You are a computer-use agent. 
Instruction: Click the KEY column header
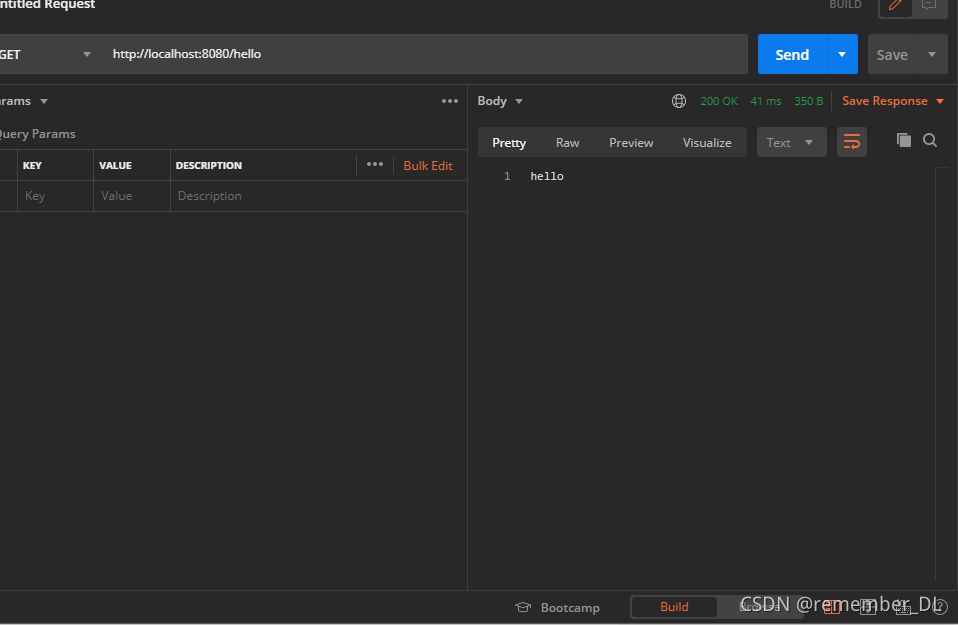point(32,166)
